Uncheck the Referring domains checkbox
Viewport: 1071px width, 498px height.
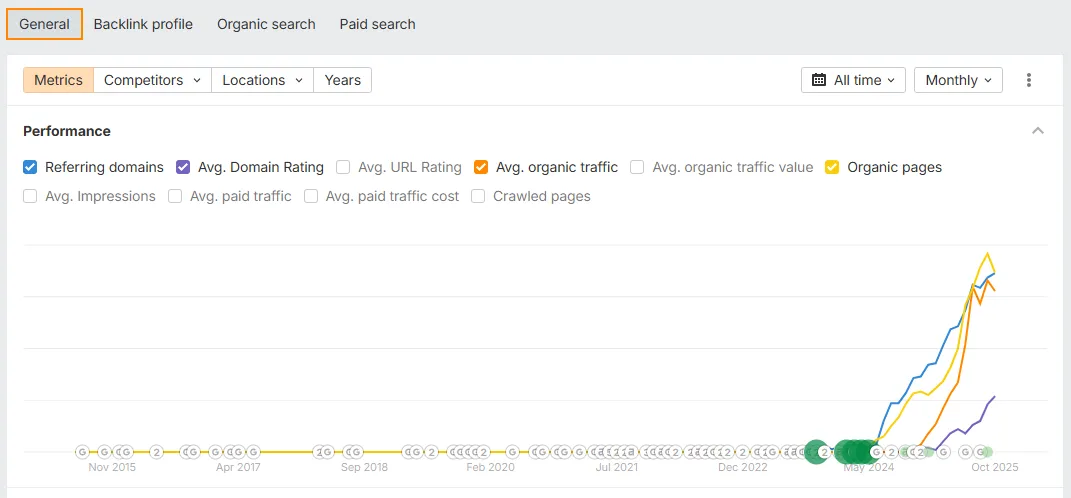[30, 167]
